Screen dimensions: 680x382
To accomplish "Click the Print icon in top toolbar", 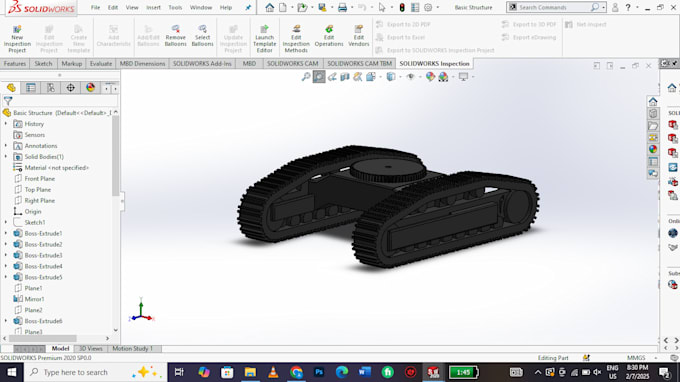I will (342, 7).
